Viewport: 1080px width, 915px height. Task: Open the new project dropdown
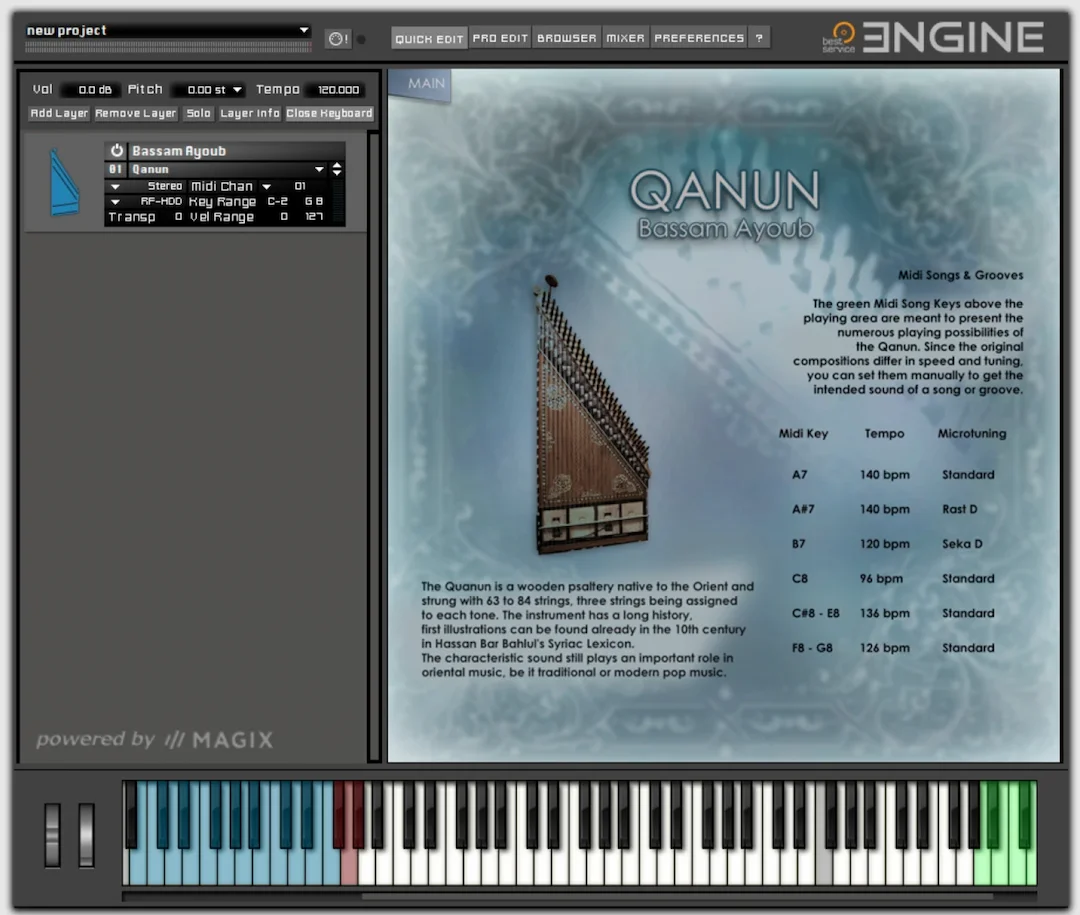tap(304, 30)
